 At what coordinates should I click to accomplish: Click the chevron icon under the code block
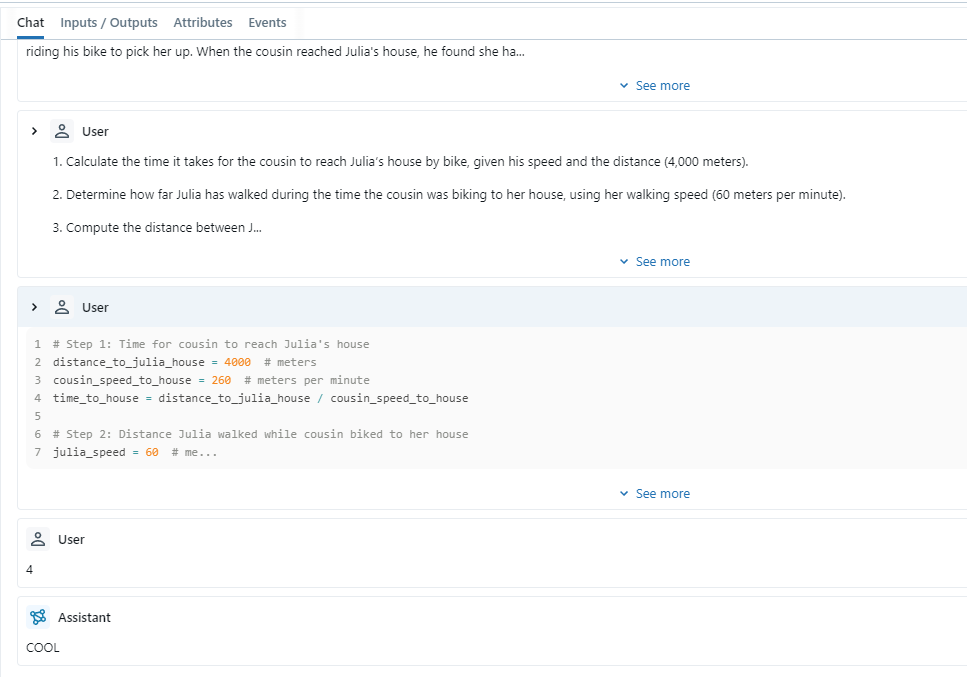point(623,493)
